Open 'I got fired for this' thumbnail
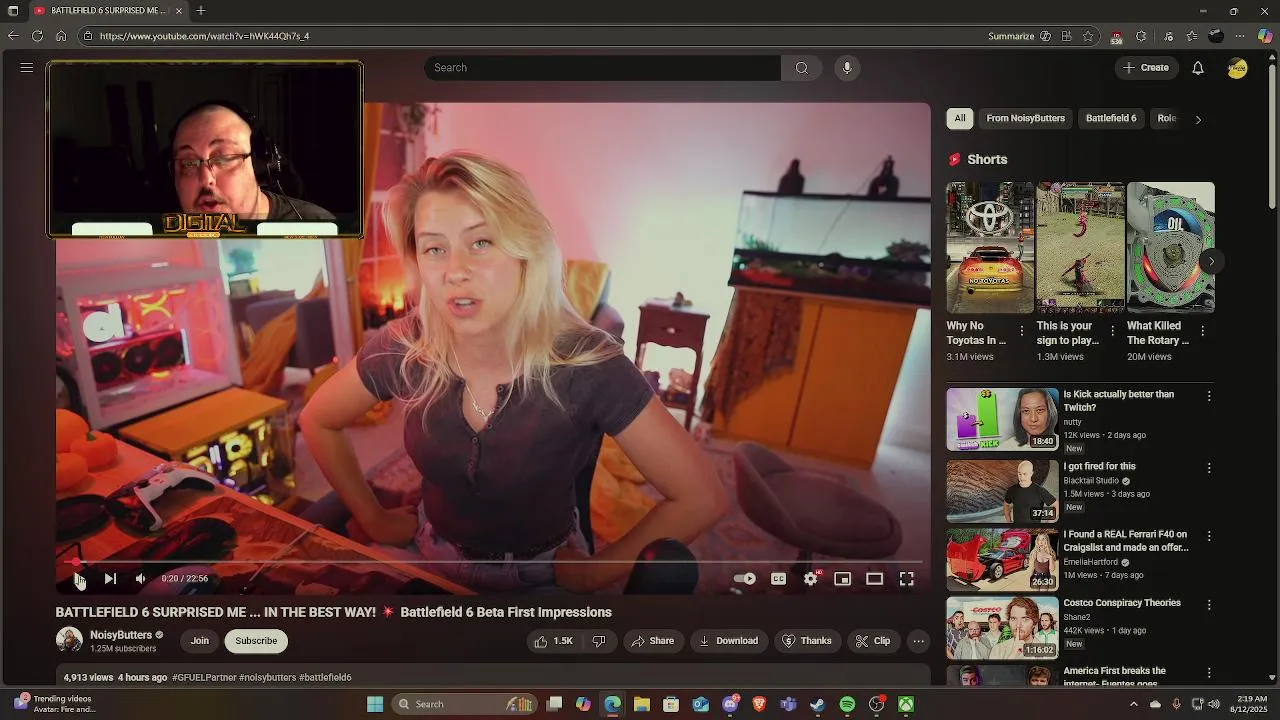Viewport: 1280px width, 720px height. 1002,491
